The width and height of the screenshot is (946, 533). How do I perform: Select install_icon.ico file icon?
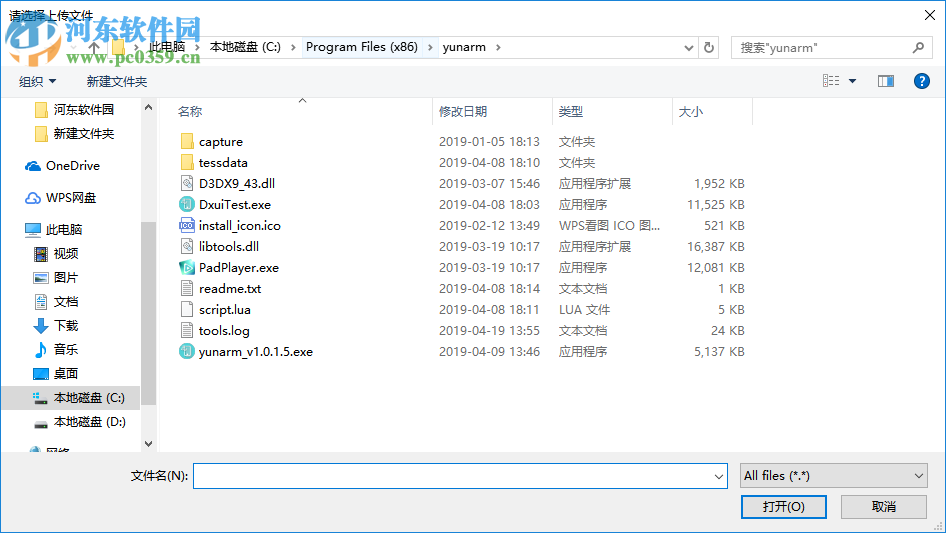[x=187, y=225]
